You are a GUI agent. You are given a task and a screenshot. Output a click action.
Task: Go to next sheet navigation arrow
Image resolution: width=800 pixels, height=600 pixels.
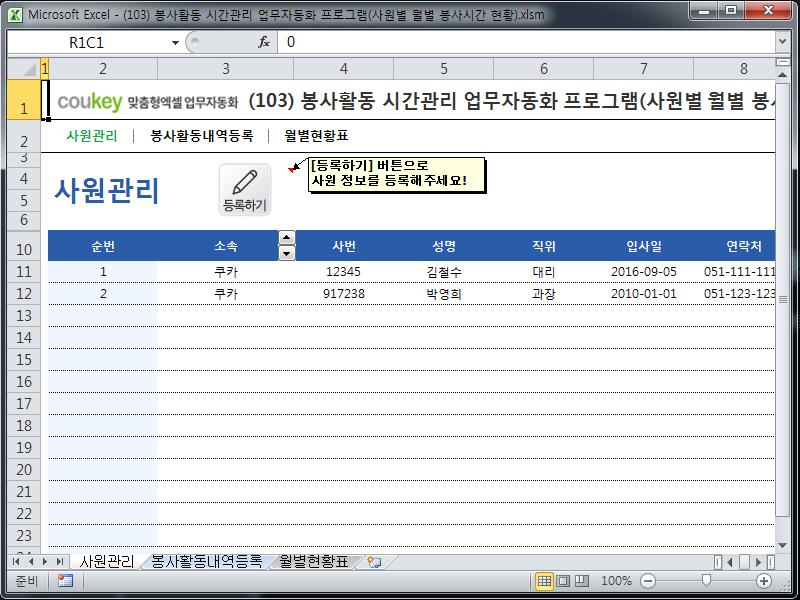click(45, 562)
